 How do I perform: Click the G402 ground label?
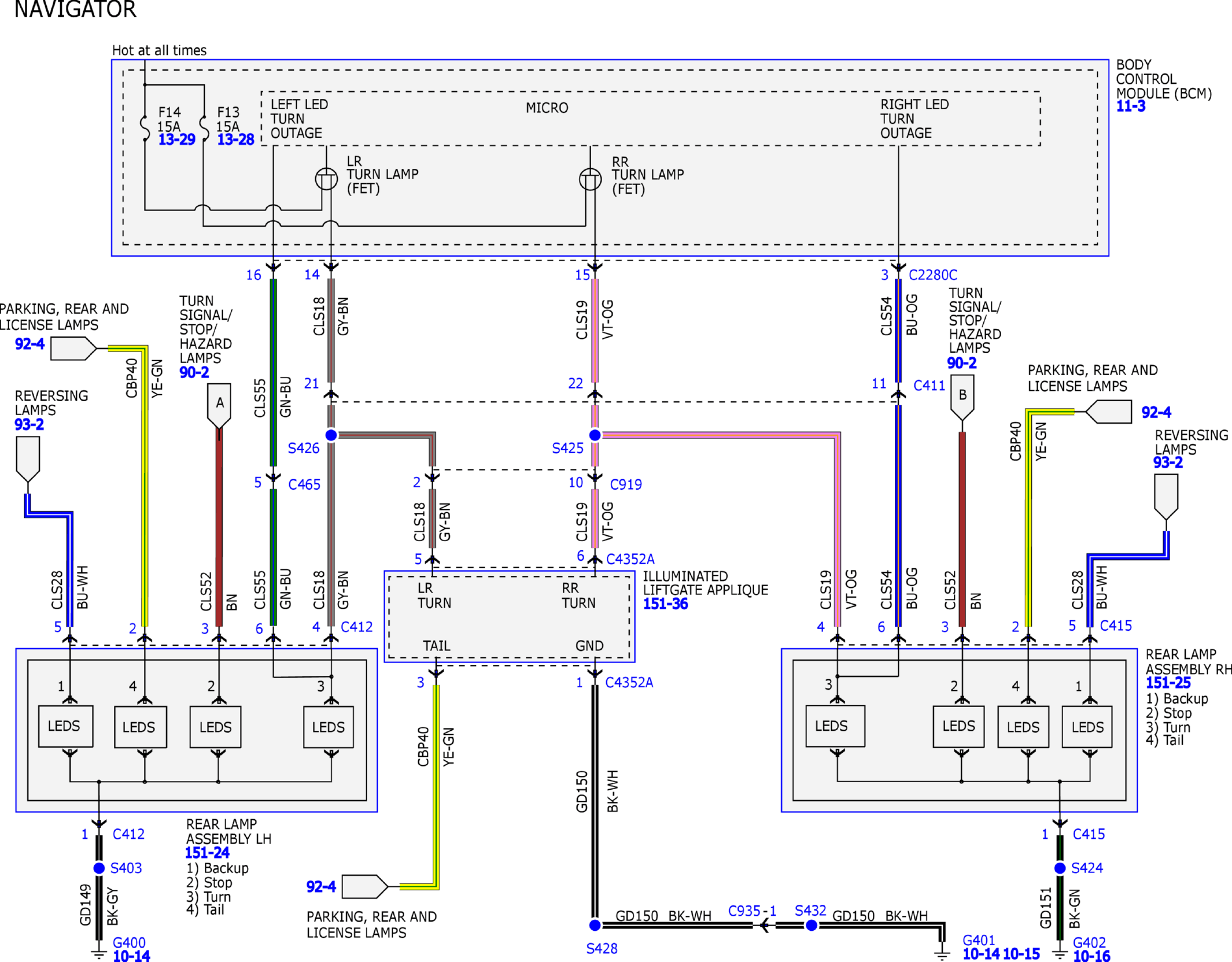[1089, 943]
